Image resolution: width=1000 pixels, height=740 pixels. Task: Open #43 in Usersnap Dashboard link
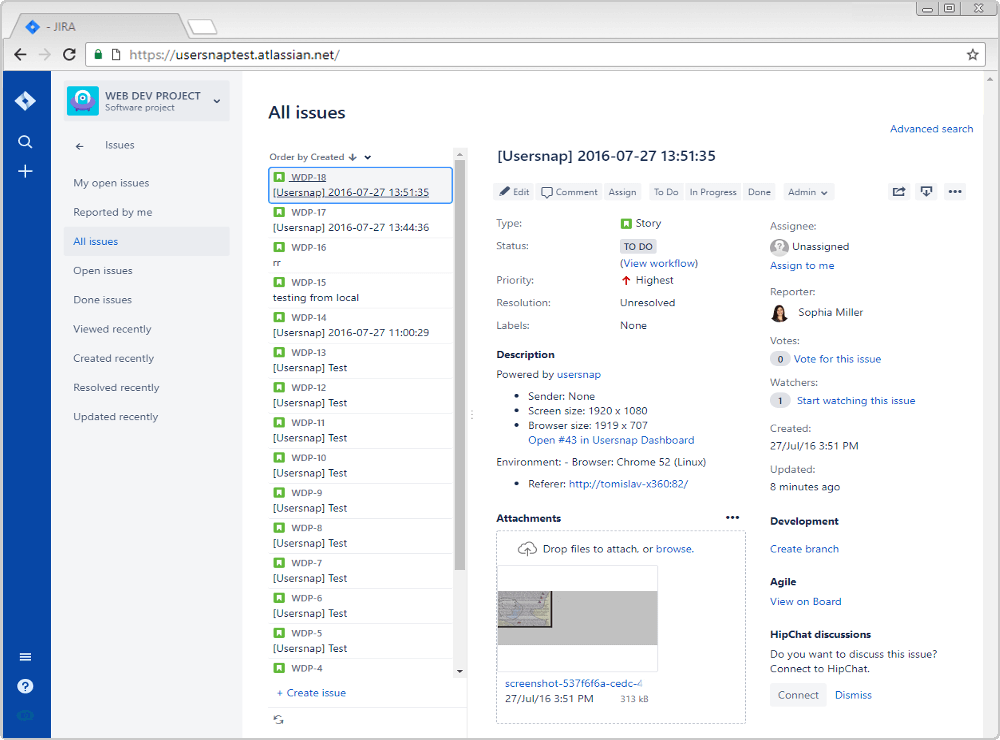click(x=611, y=440)
